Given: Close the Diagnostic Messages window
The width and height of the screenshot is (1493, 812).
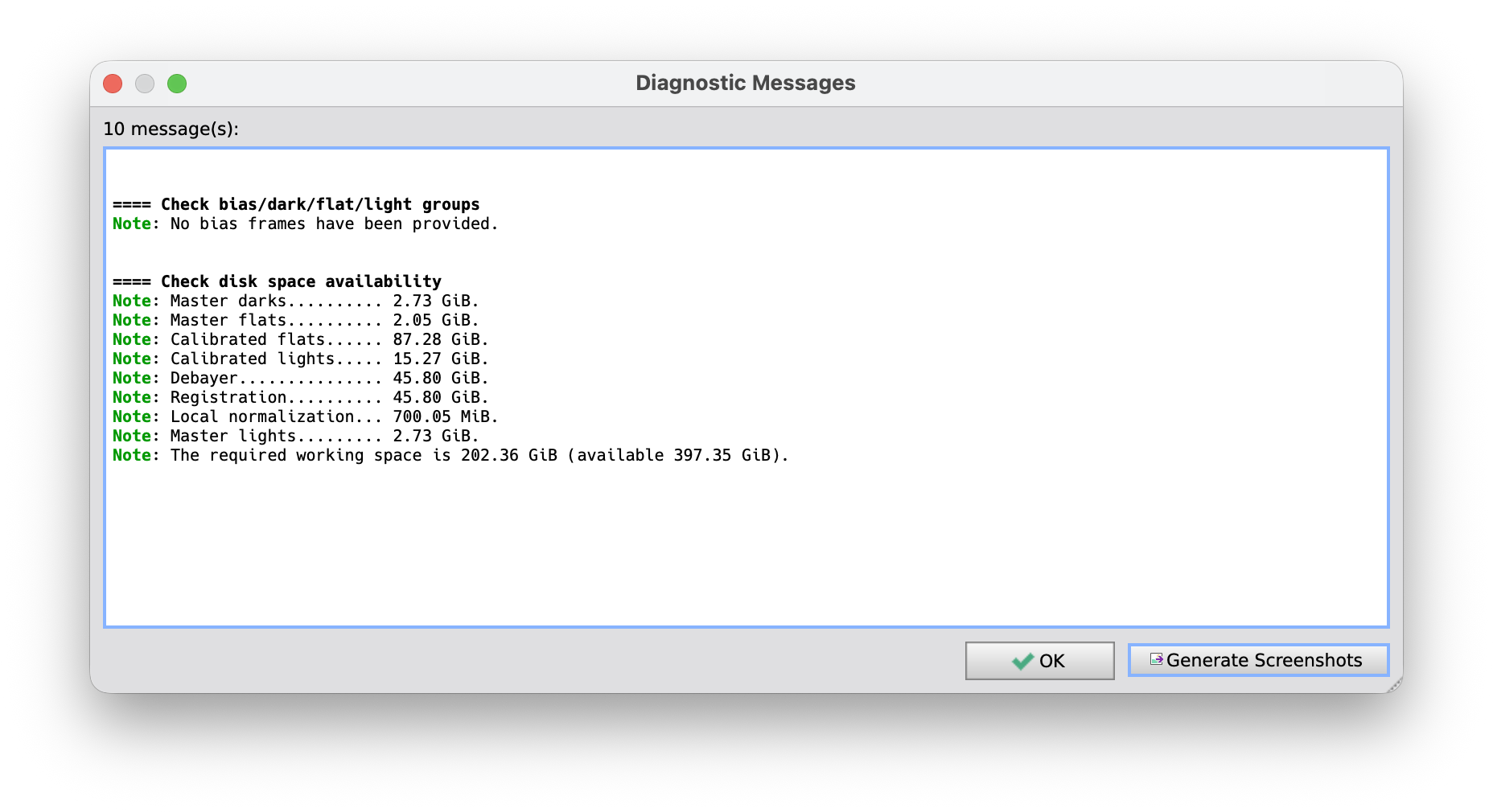Looking at the screenshot, I should [113, 84].
